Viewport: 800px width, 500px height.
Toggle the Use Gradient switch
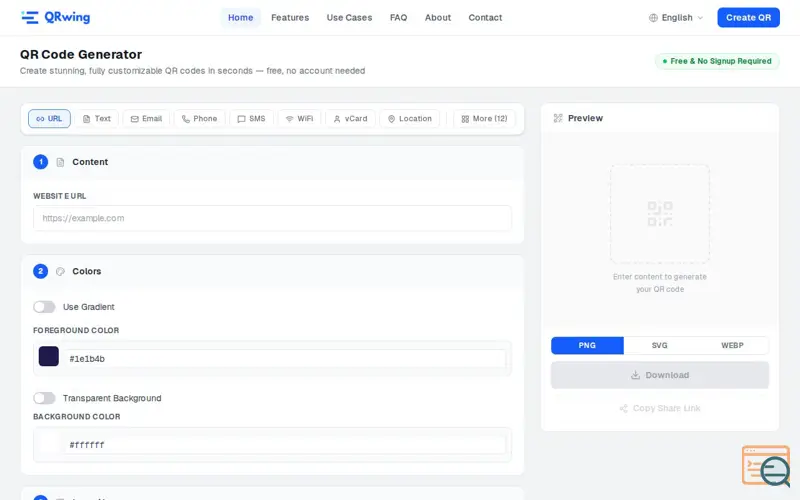pyautogui.click(x=44, y=307)
